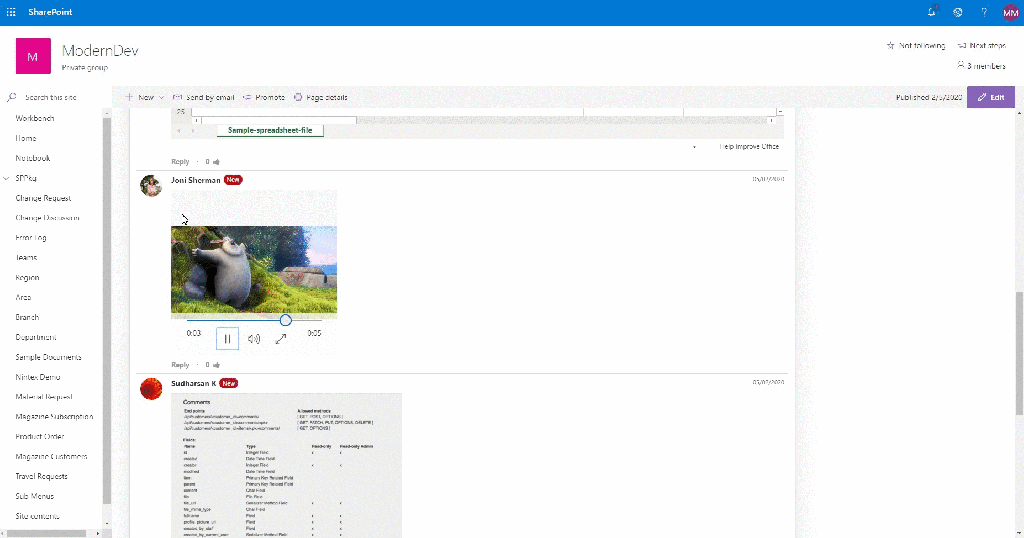This screenshot has height=538, width=1024.
Task: Pause the playing video
Action: pyautogui.click(x=227, y=339)
